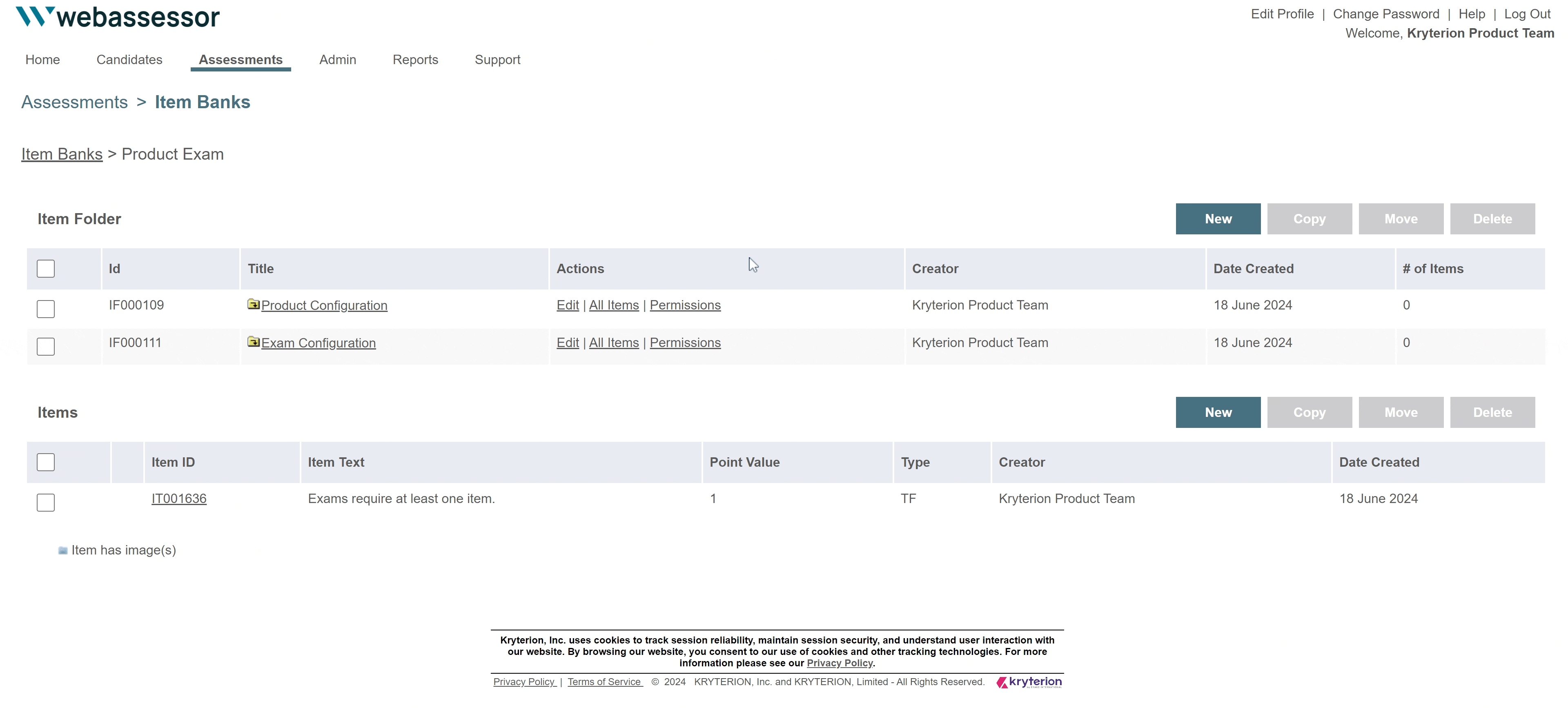Click the New button in Item Folder section
The image size is (1568, 708).
pos(1218,219)
